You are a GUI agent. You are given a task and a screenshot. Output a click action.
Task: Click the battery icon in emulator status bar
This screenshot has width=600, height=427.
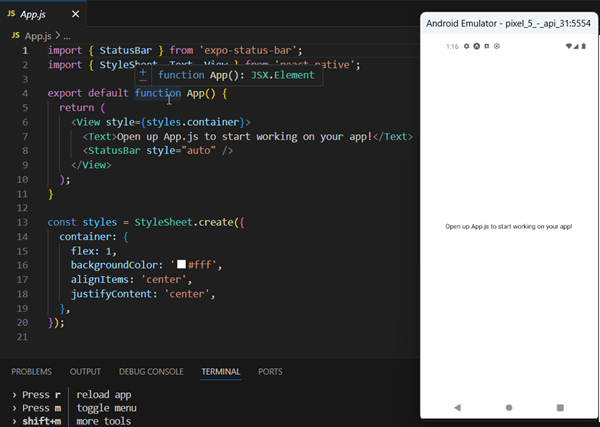point(584,46)
